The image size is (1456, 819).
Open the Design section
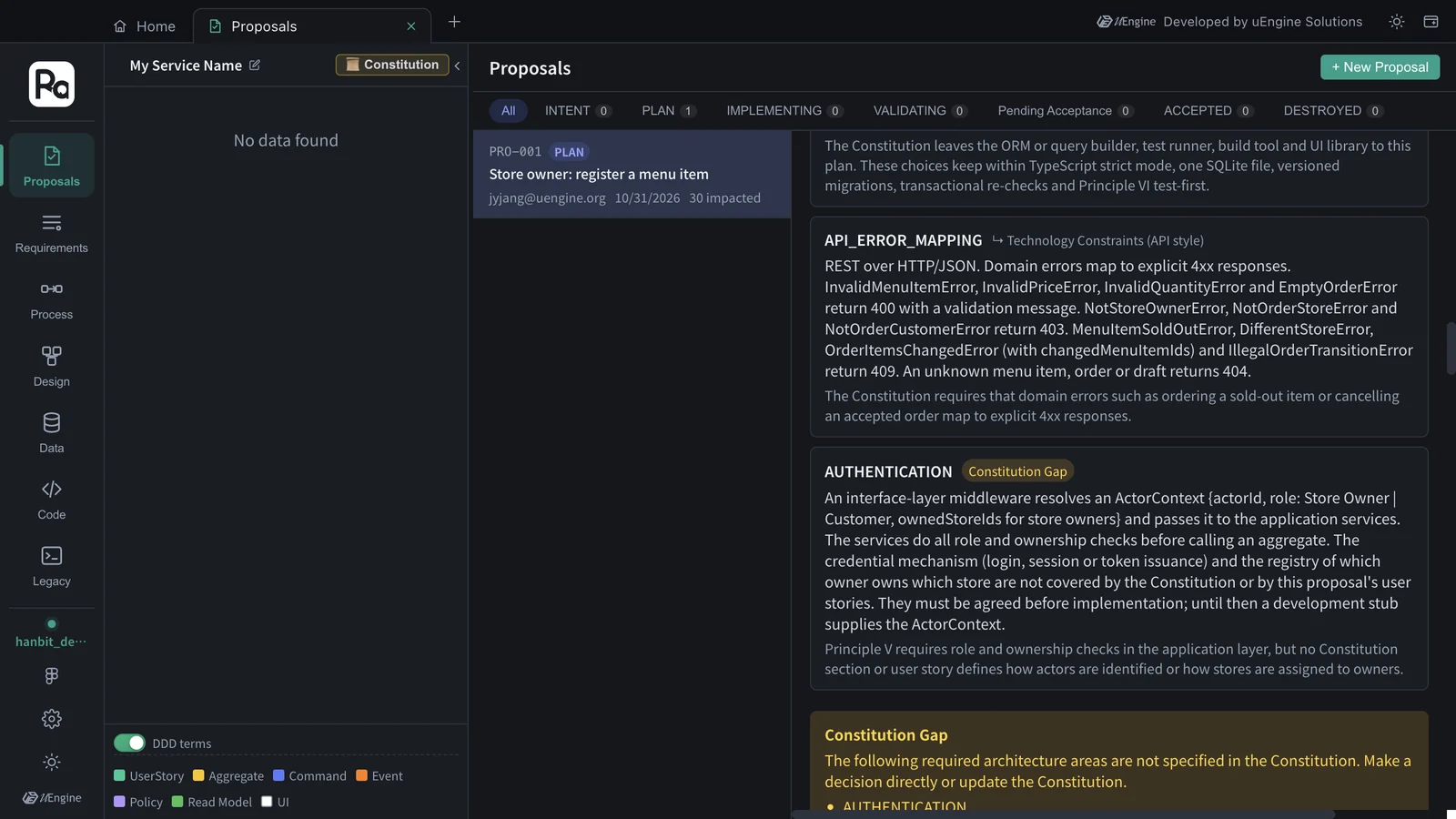[x=52, y=366]
